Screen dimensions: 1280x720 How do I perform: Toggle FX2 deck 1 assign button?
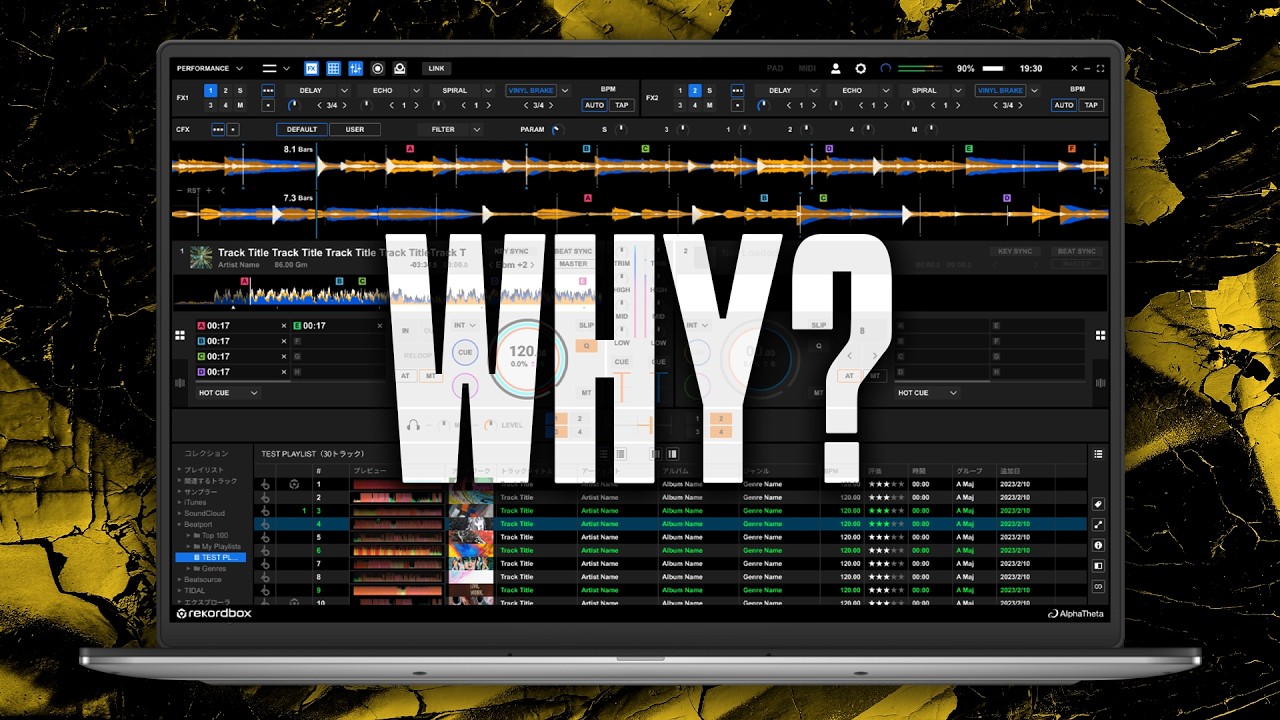(680, 90)
